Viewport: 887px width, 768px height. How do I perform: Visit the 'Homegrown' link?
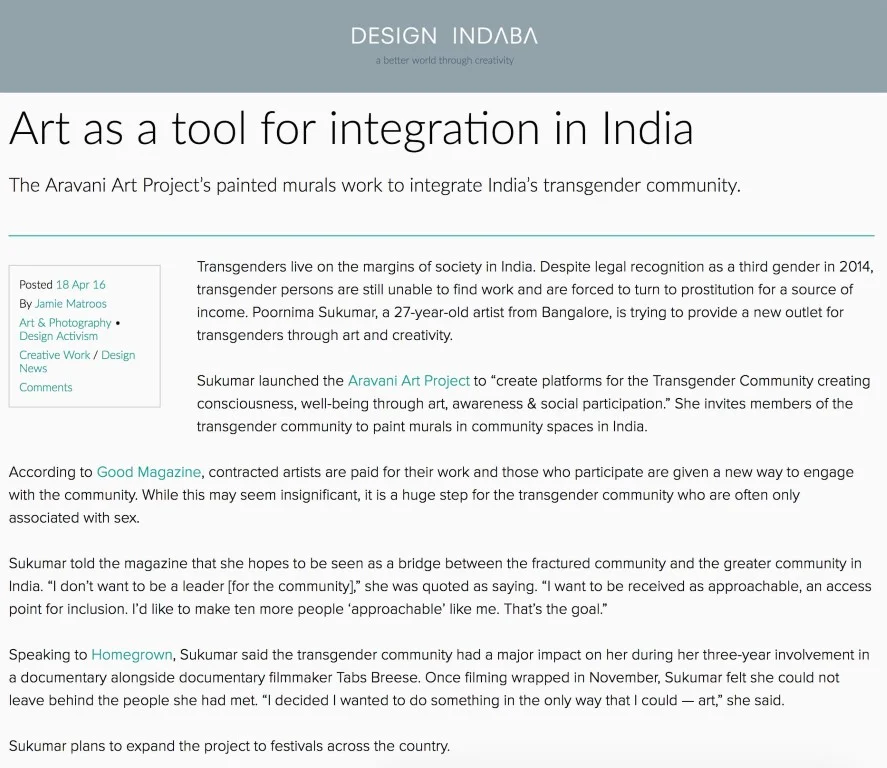click(132, 655)
